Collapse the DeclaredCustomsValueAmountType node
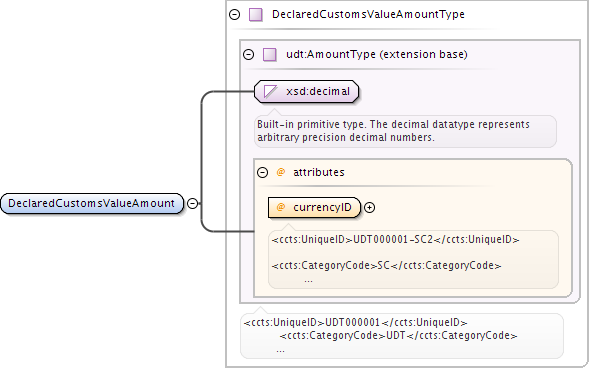Screen dimensions: 590x369 [234, 14]
